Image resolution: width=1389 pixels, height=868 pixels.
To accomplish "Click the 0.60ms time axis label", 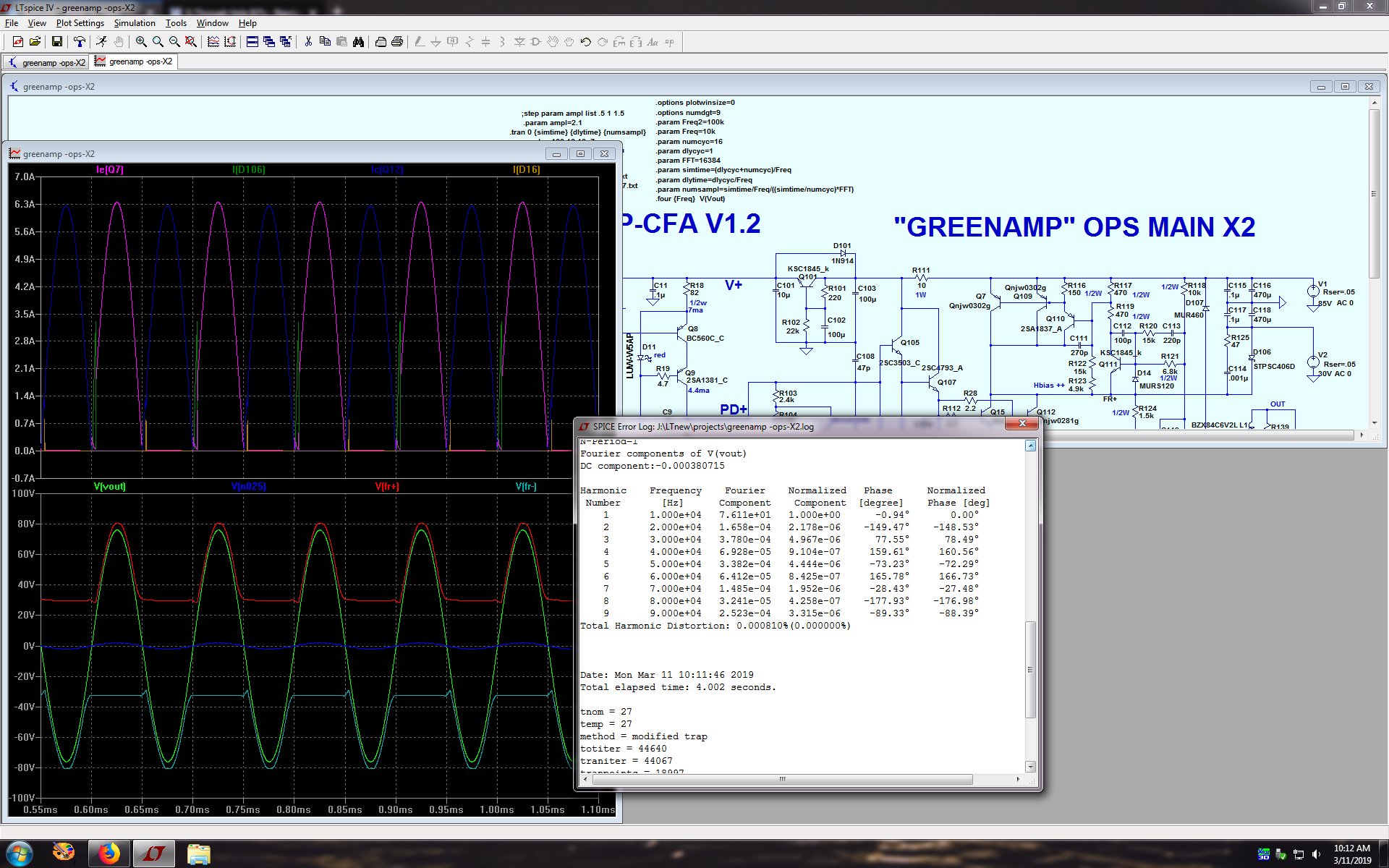I will (91, 809).
